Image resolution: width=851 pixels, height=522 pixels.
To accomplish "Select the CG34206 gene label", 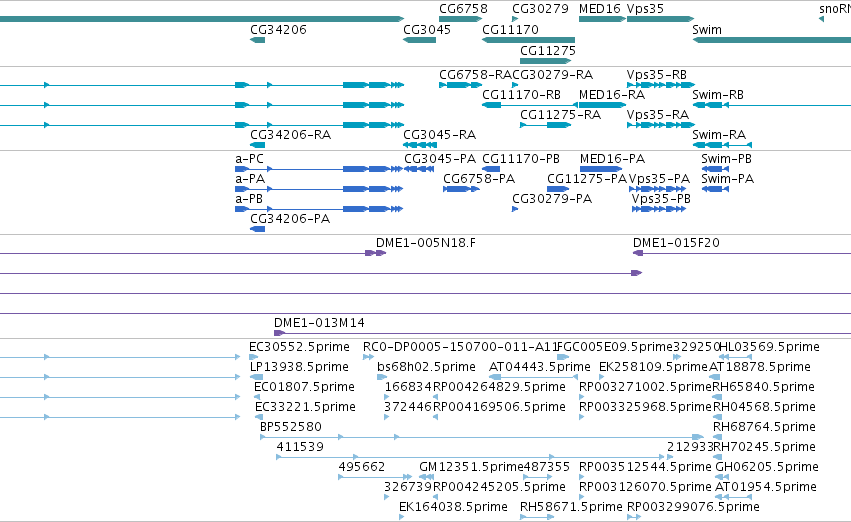I will 278,30.
